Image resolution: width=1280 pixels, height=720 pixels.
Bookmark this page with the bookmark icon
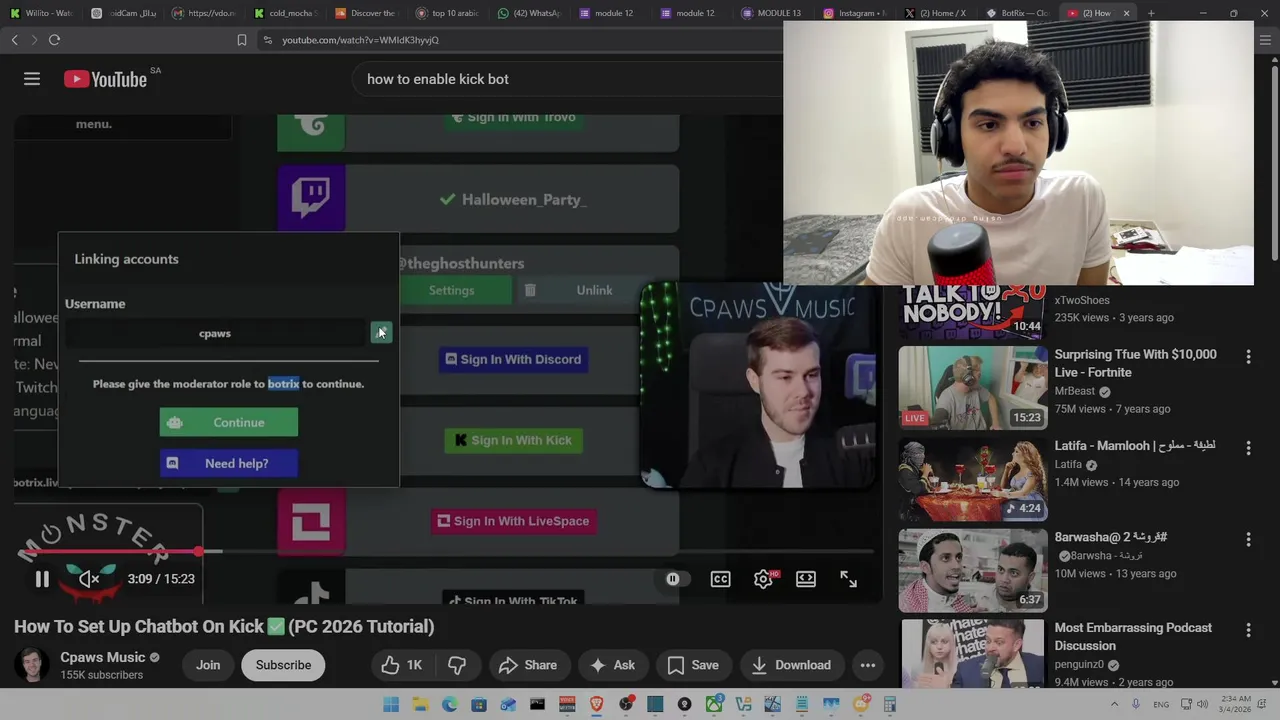point(241,40)
